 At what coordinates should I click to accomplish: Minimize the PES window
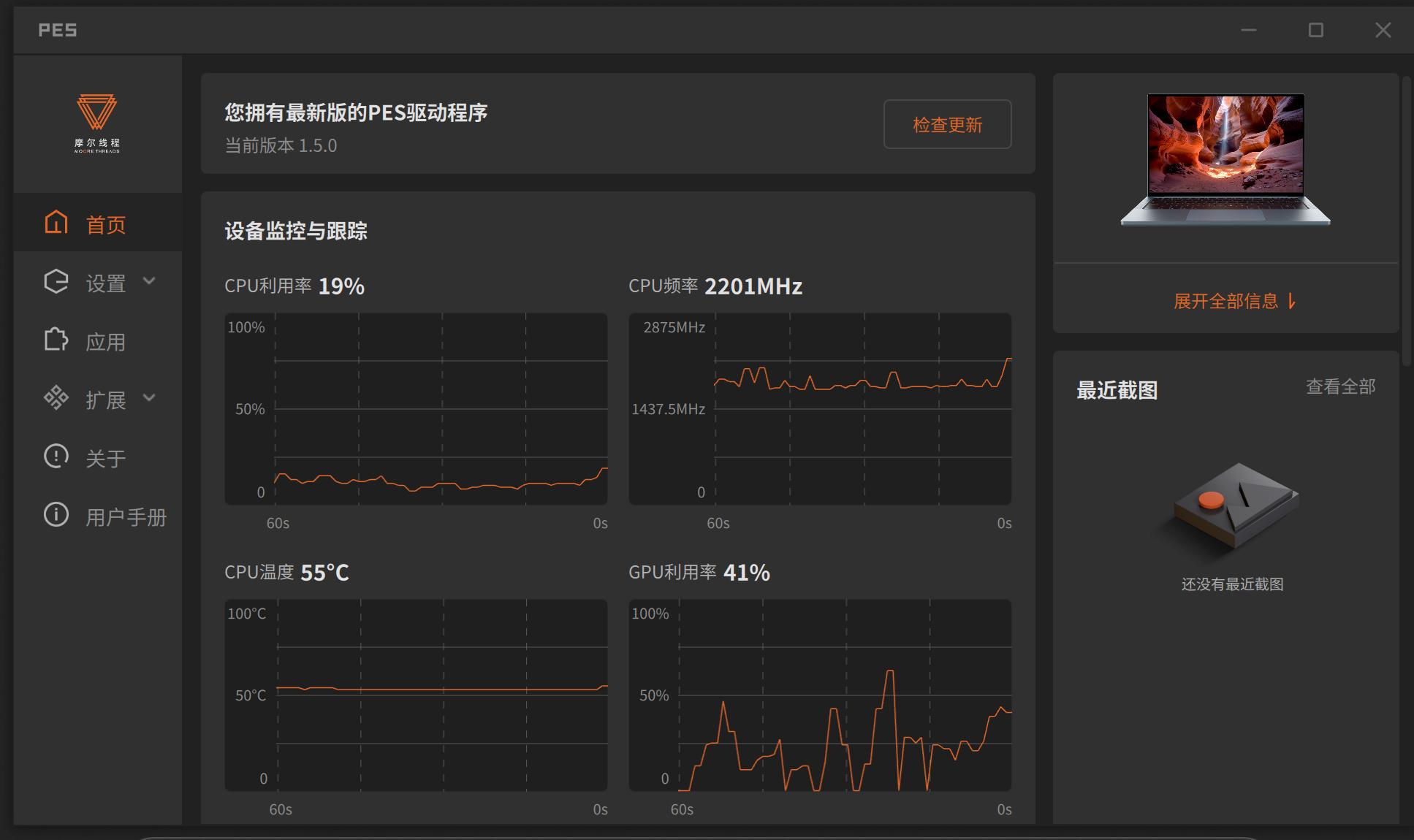[x=1249, y=30]
